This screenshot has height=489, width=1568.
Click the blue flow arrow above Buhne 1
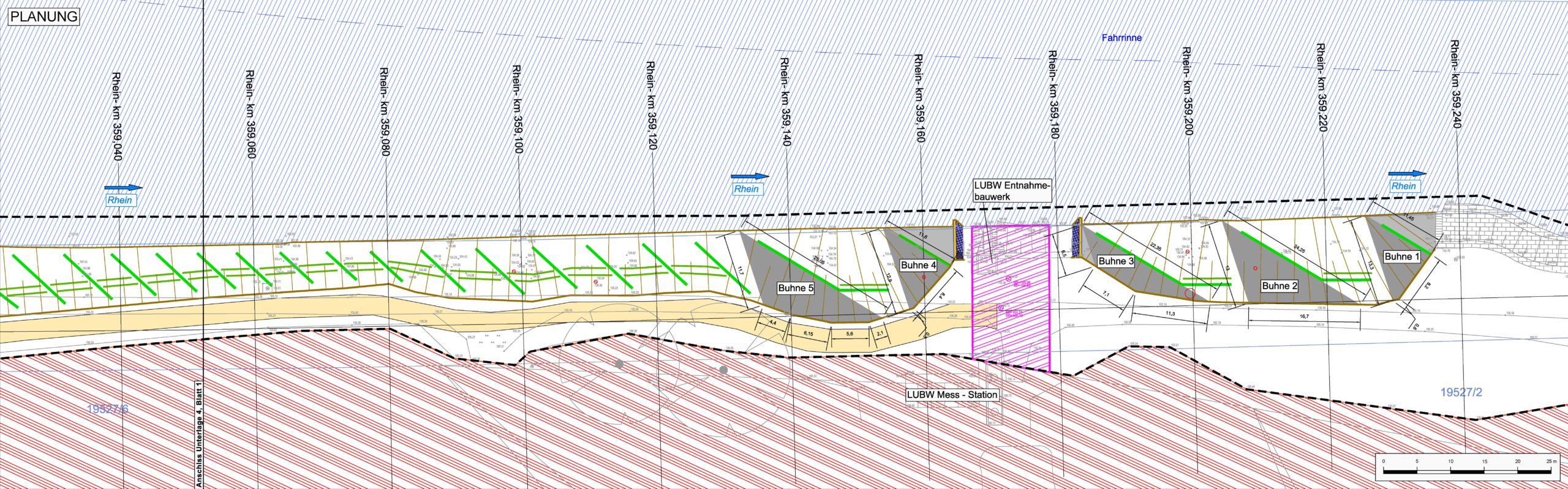(x=1407, y=174)
